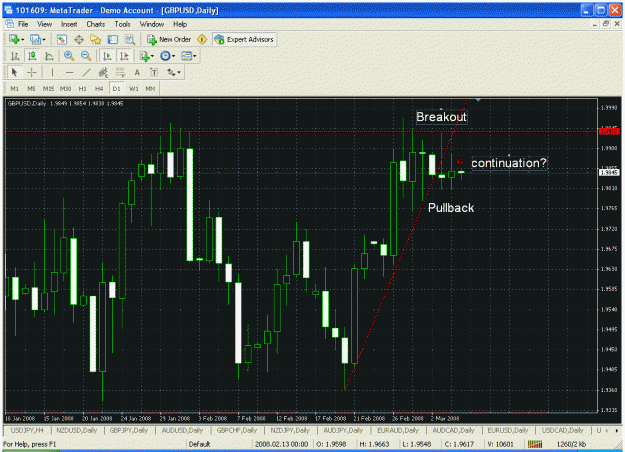Open the Navigator folder-star icon
This screenshot has height=452, width=625.
tap(96, 39)
